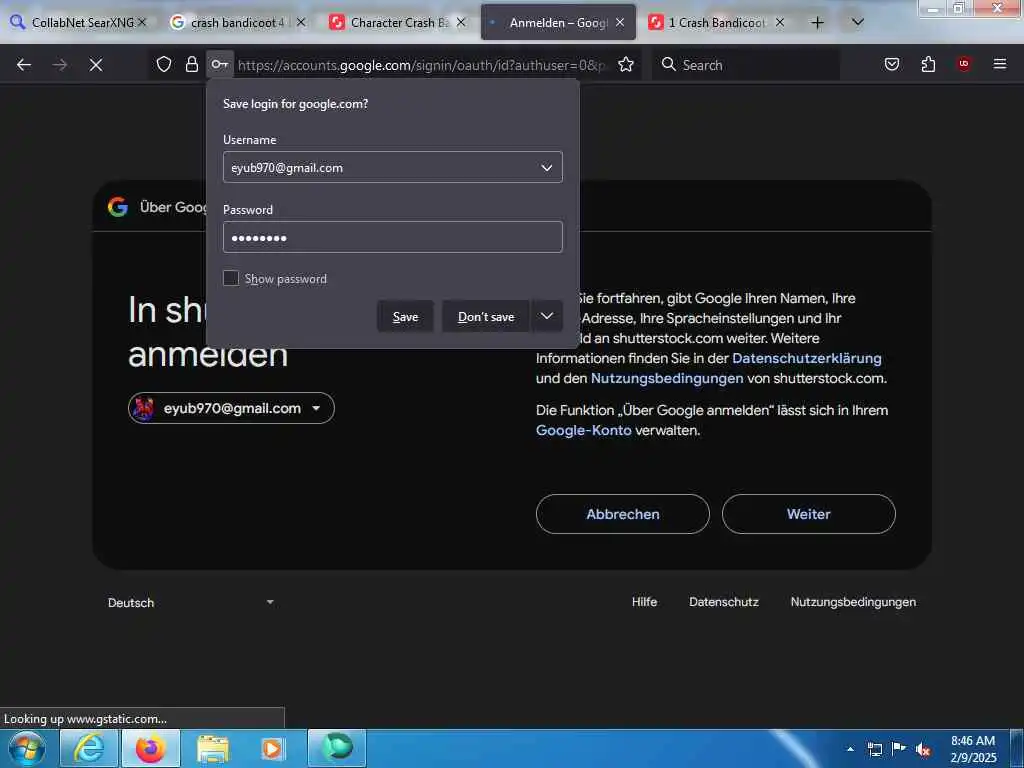Close the Anmelden – Google tab
This screenshot has height=768, width=1024.
(x=620, y=22)
